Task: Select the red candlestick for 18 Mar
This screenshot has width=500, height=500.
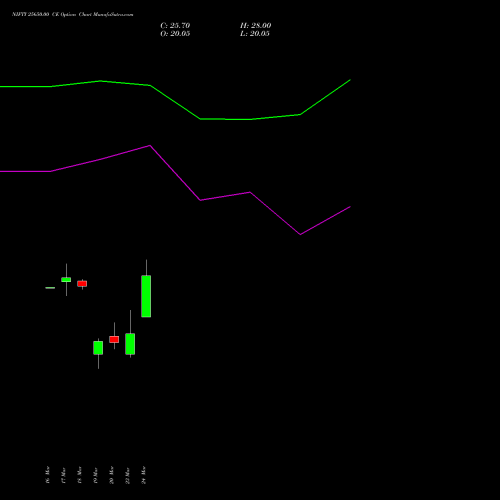Action: click(x=82, y=284)
